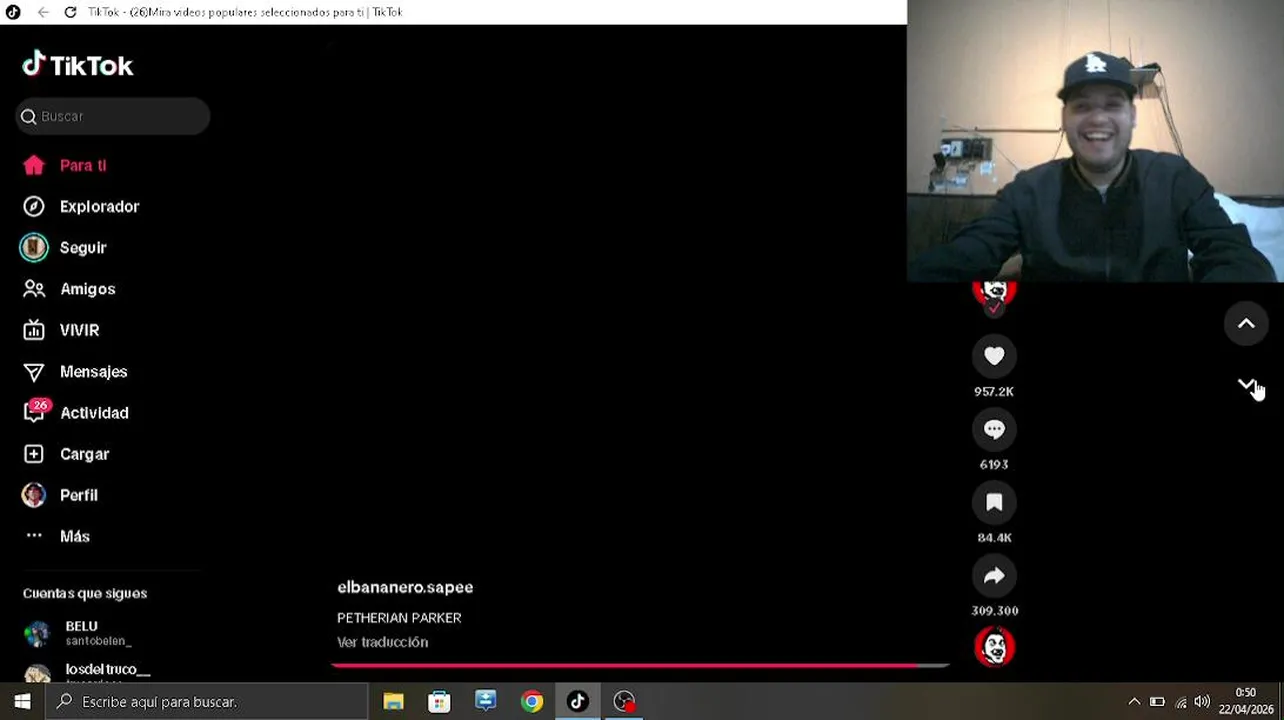This screenshot has height=720, width=1284.
Task: Go to previous video with up chevron
Action: point(1246,323)
